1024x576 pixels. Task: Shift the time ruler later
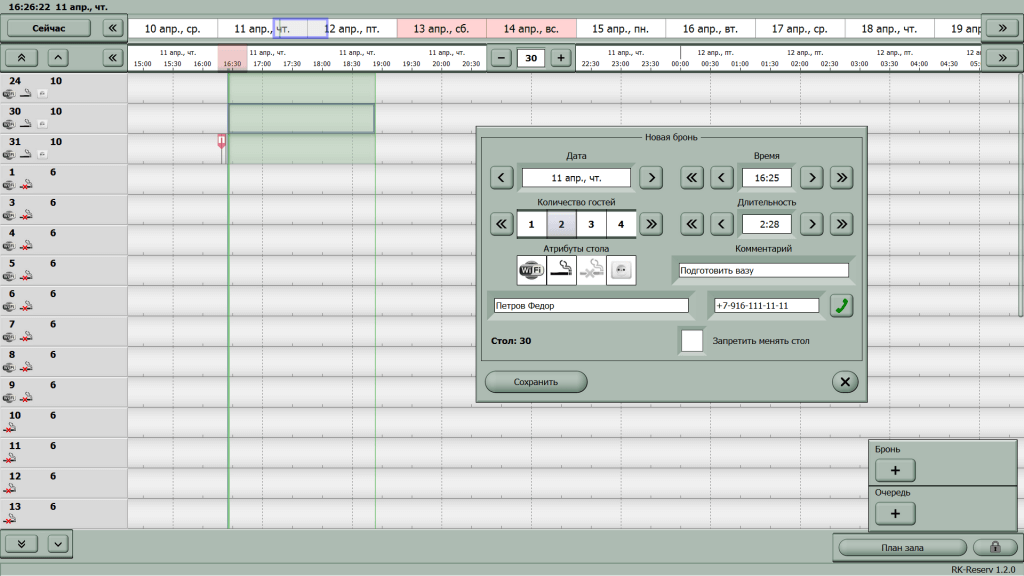tap(1002, 58)
